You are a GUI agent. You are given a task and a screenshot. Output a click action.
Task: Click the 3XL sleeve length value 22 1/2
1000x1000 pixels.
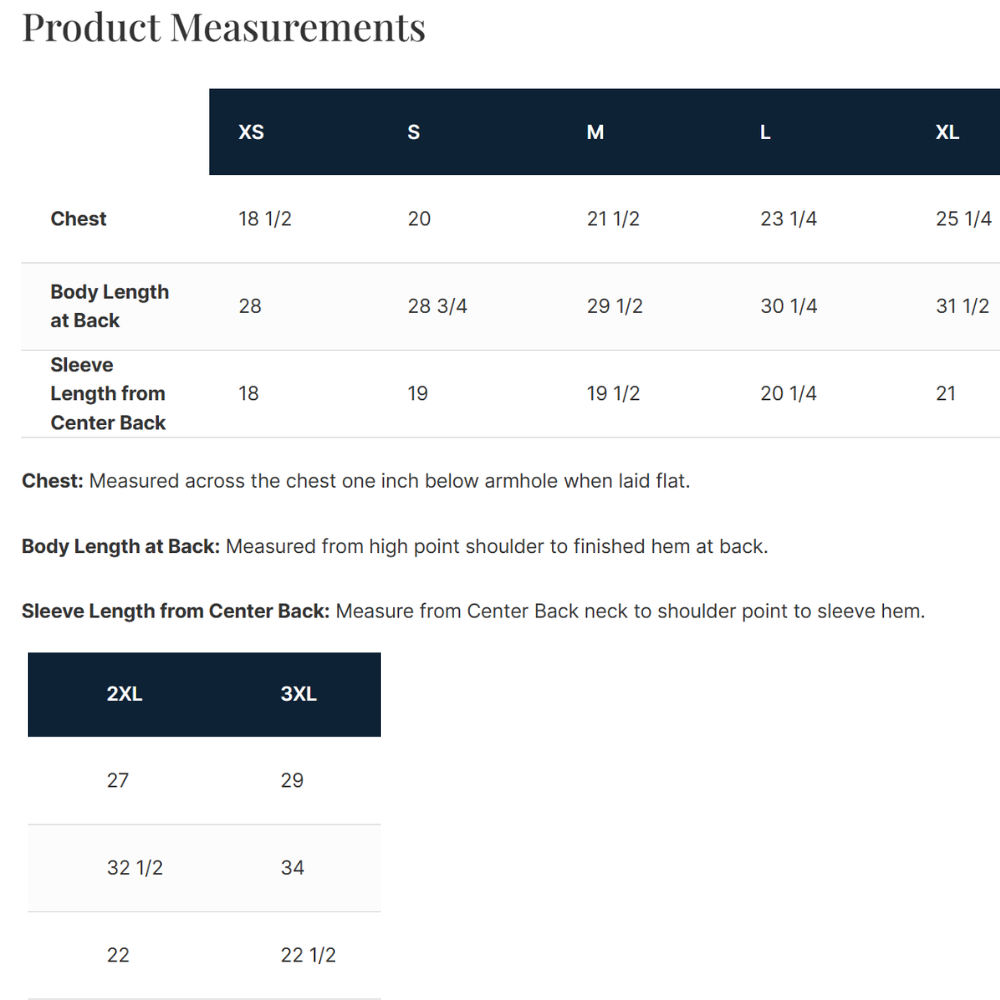tap(308, 955)
